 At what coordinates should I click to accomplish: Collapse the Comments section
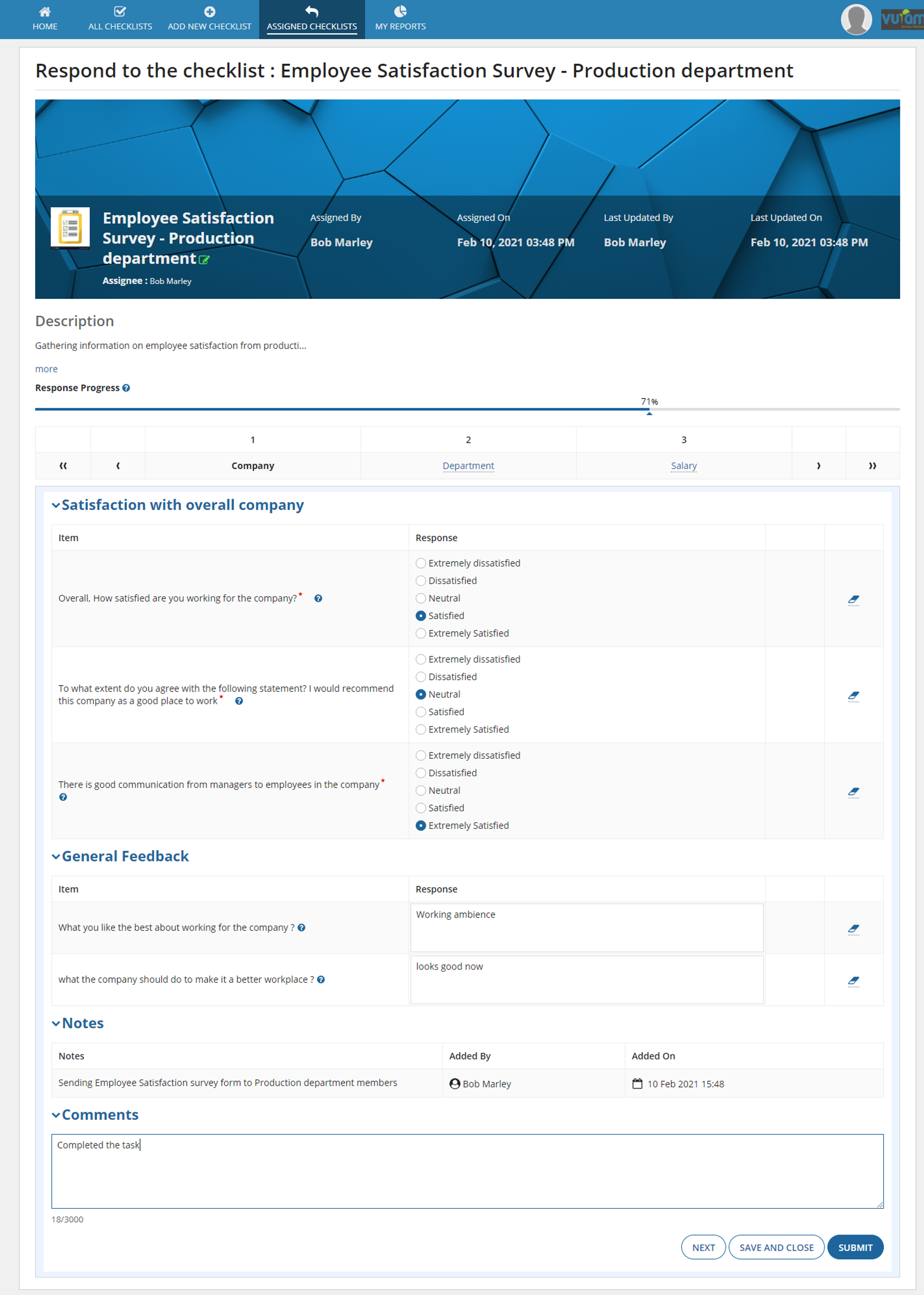(x=56, y=1115)
